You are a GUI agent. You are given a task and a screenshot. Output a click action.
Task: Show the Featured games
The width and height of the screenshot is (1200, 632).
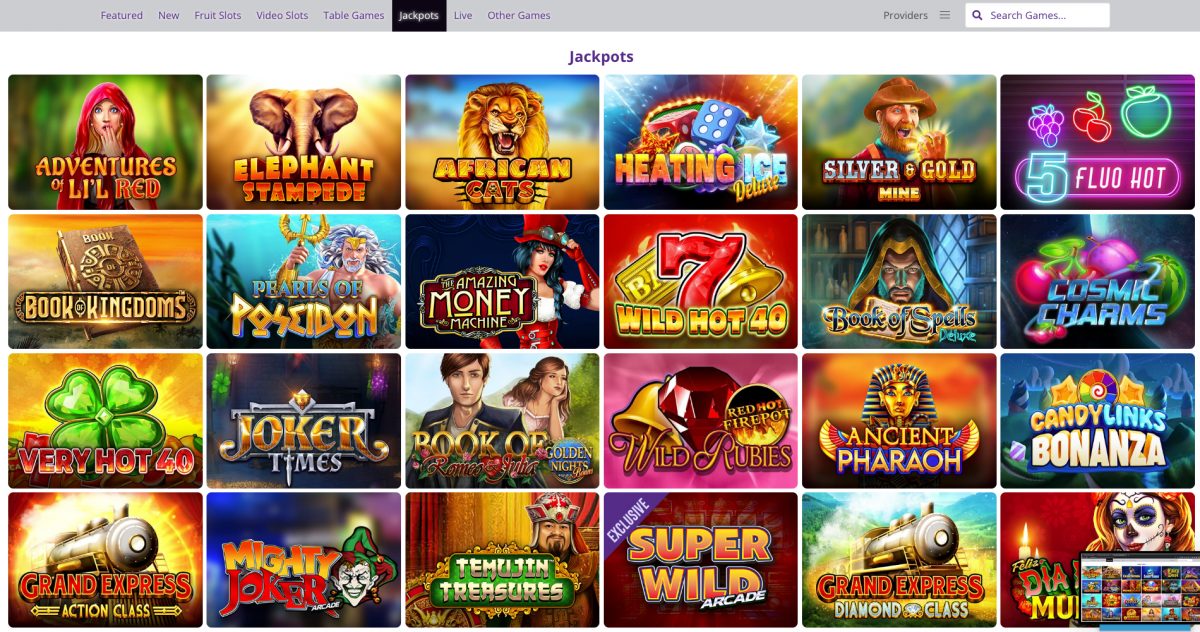point(122,15)
